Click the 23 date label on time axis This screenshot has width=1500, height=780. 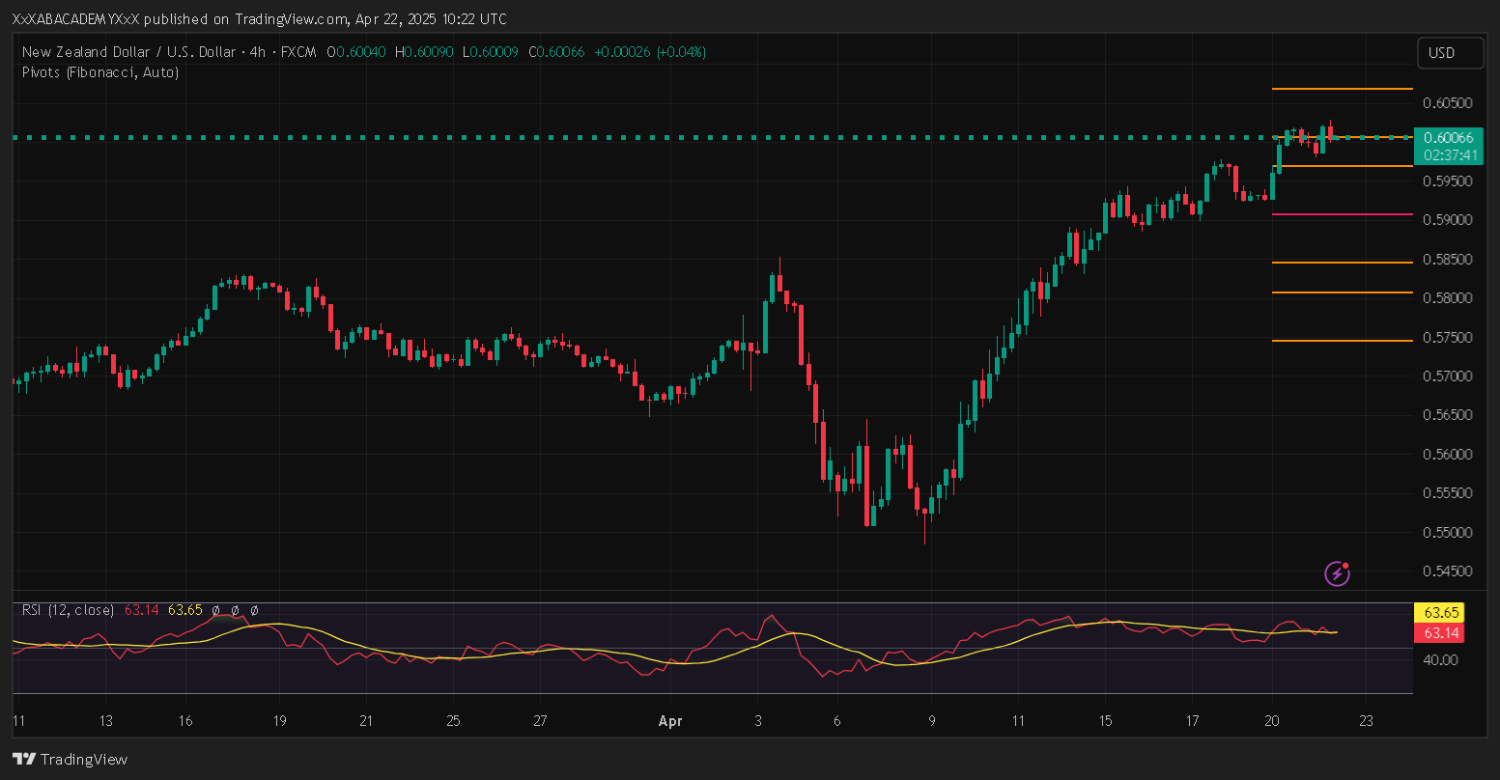(x=1366, y=720)
